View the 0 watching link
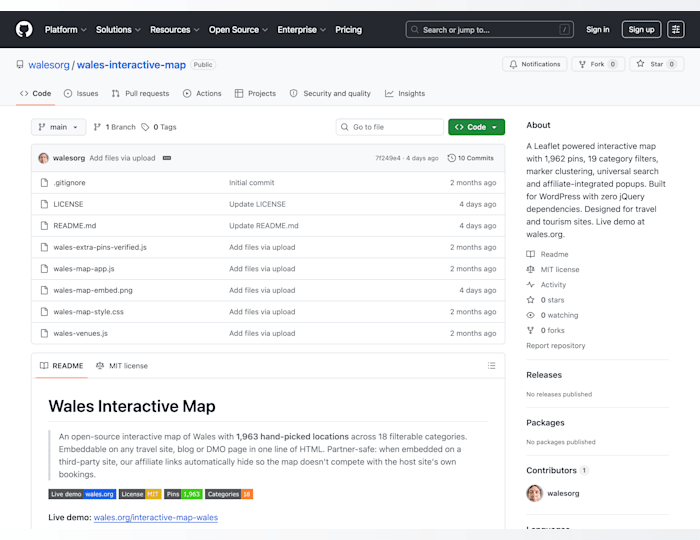700x540 pixels. pos(552,315)
